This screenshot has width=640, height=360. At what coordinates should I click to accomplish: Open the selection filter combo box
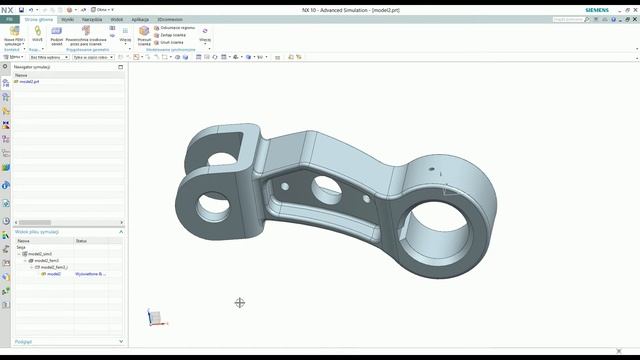point(49,57)
